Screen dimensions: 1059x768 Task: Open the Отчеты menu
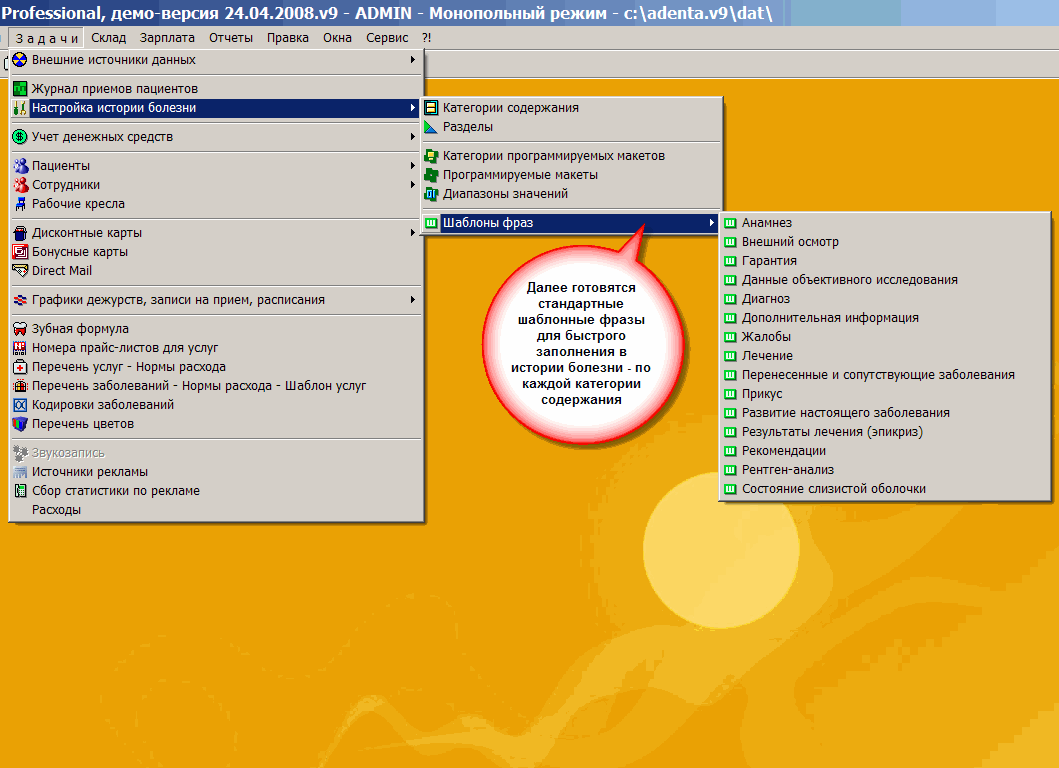(230, 38)
